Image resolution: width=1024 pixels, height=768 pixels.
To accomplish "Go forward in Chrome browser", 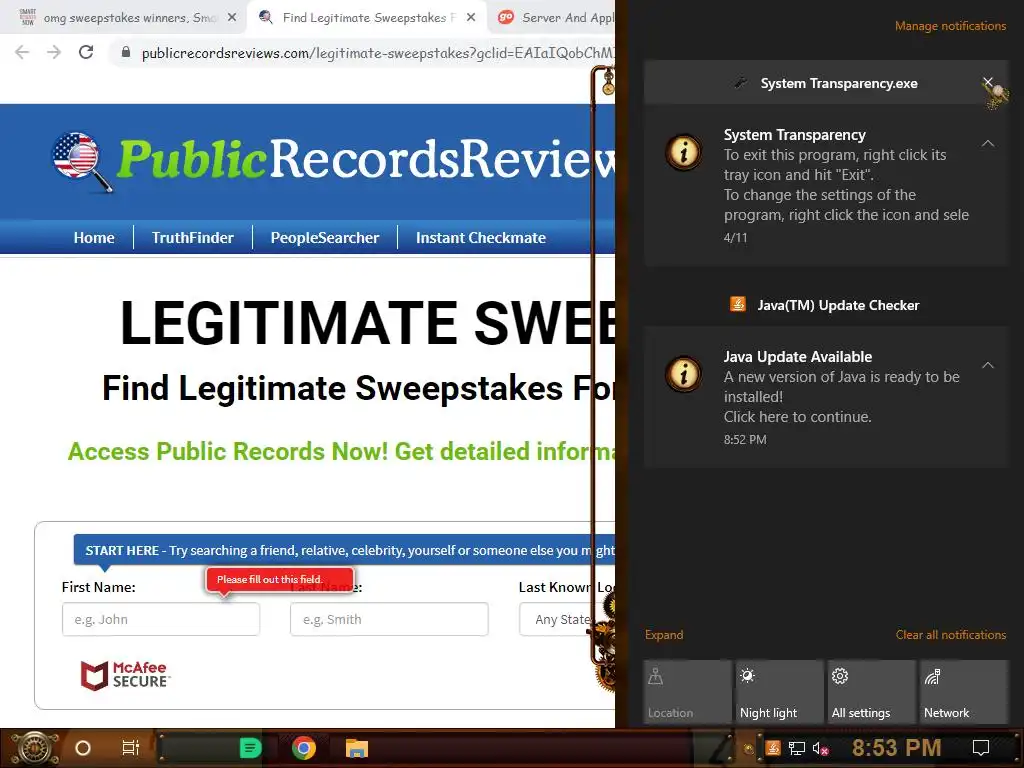I will [54, 52].
